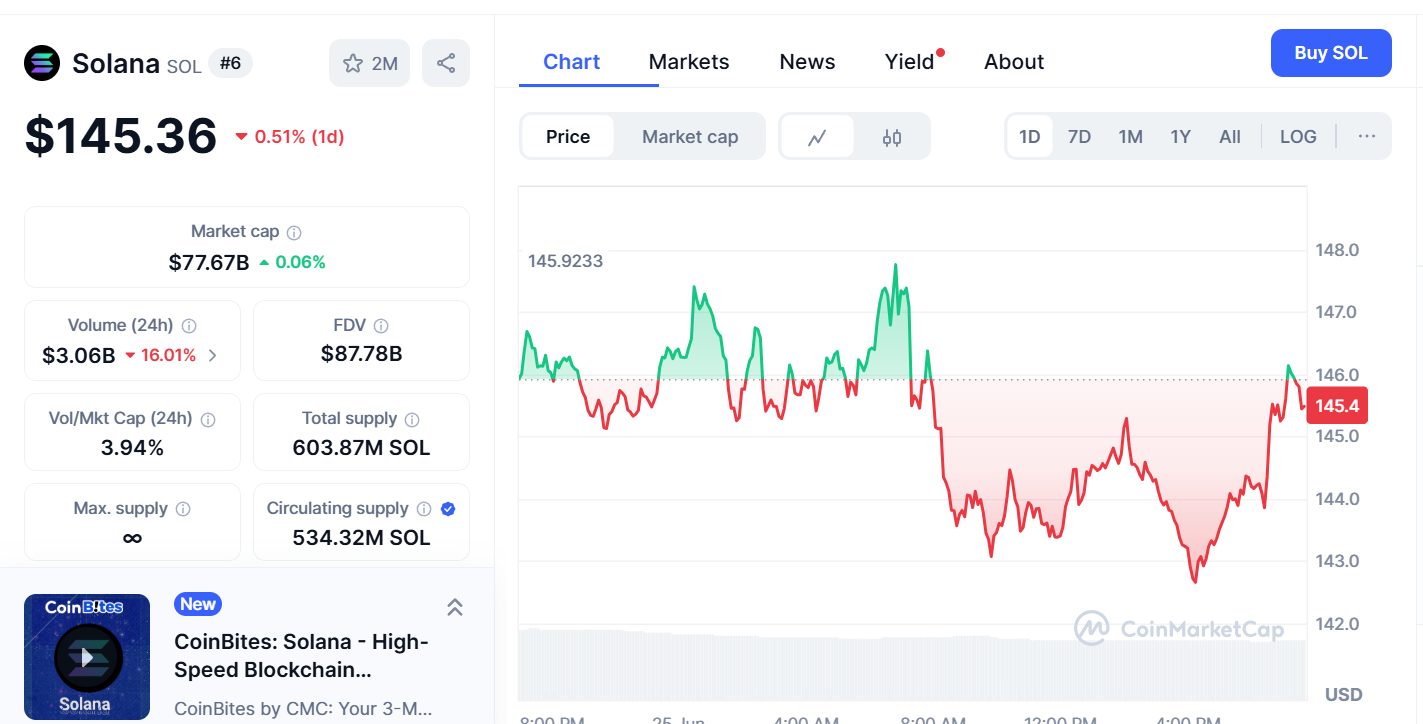This screenshot has width=1423, height=724.
Task: Collapse the CoinBites panel with double chevron
Action: pos(454,607)
